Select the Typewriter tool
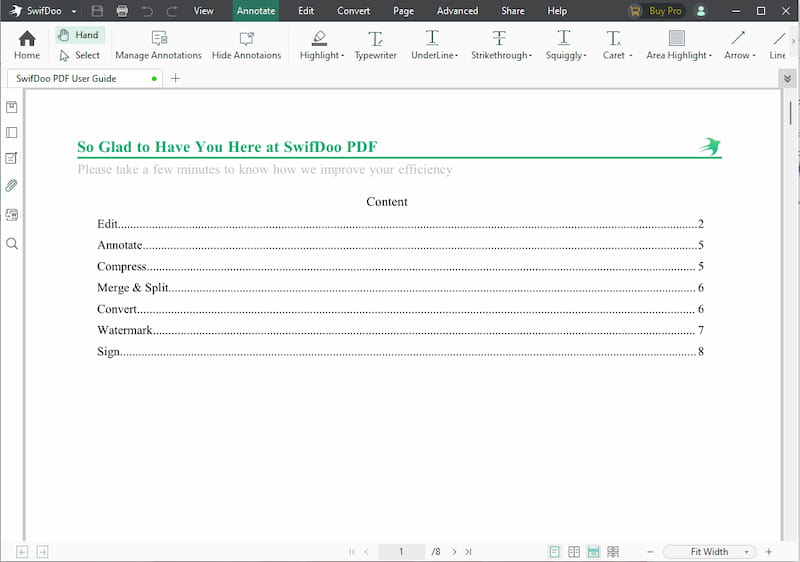The height and width of the screenshot is (562, 800). pyautogui.click(x=375, y=45)
